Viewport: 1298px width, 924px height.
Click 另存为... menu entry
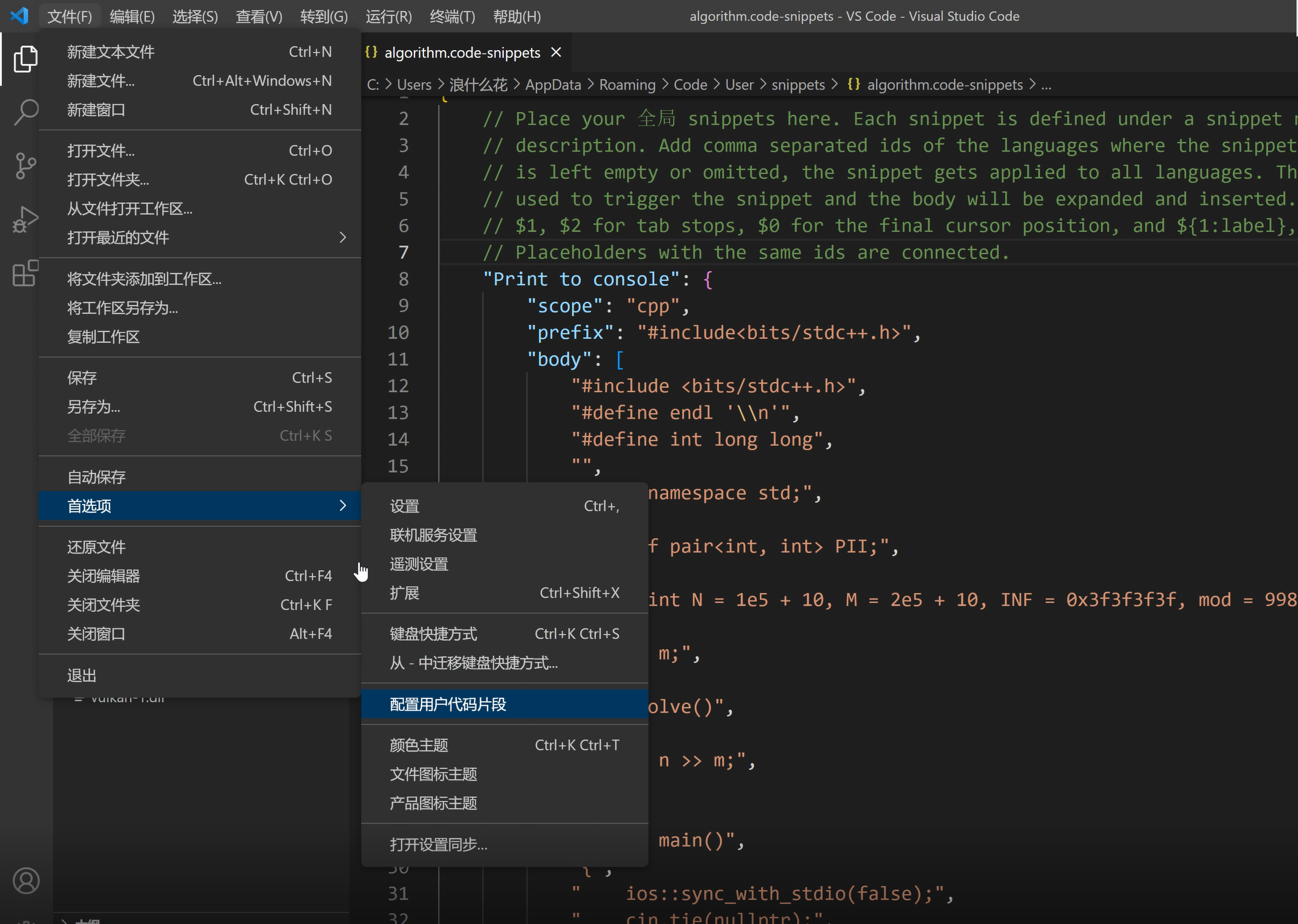pyautogui.click(x=199, y=407)
